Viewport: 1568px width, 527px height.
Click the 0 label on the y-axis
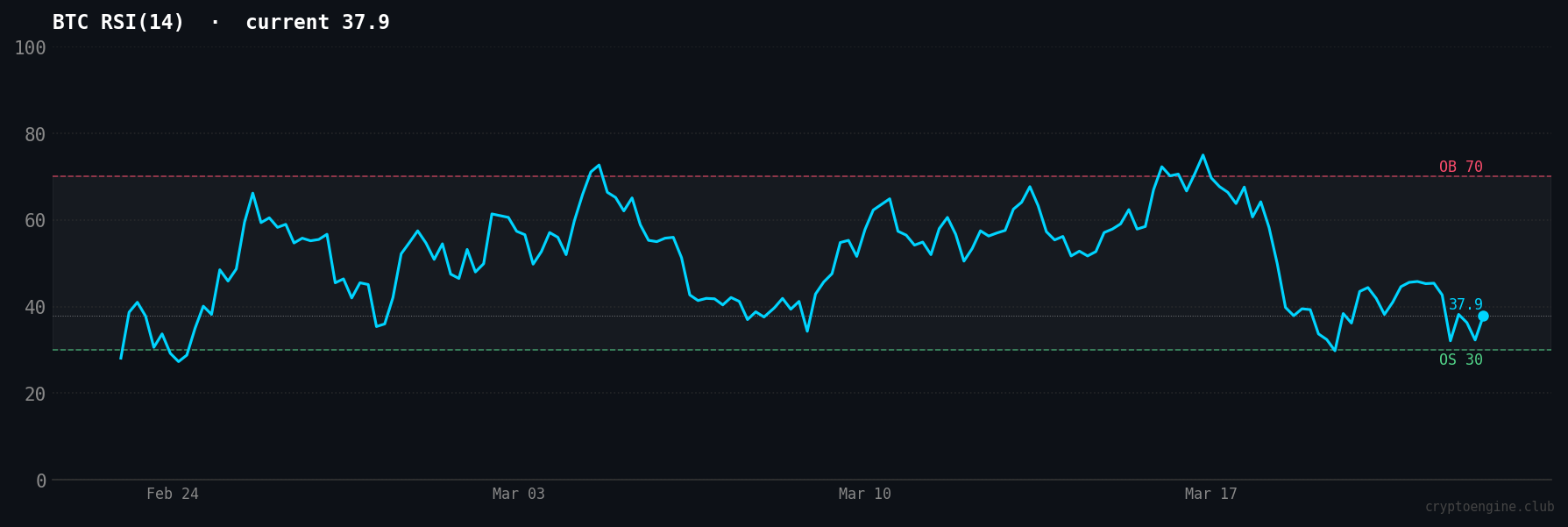click(x=40, y=481)
